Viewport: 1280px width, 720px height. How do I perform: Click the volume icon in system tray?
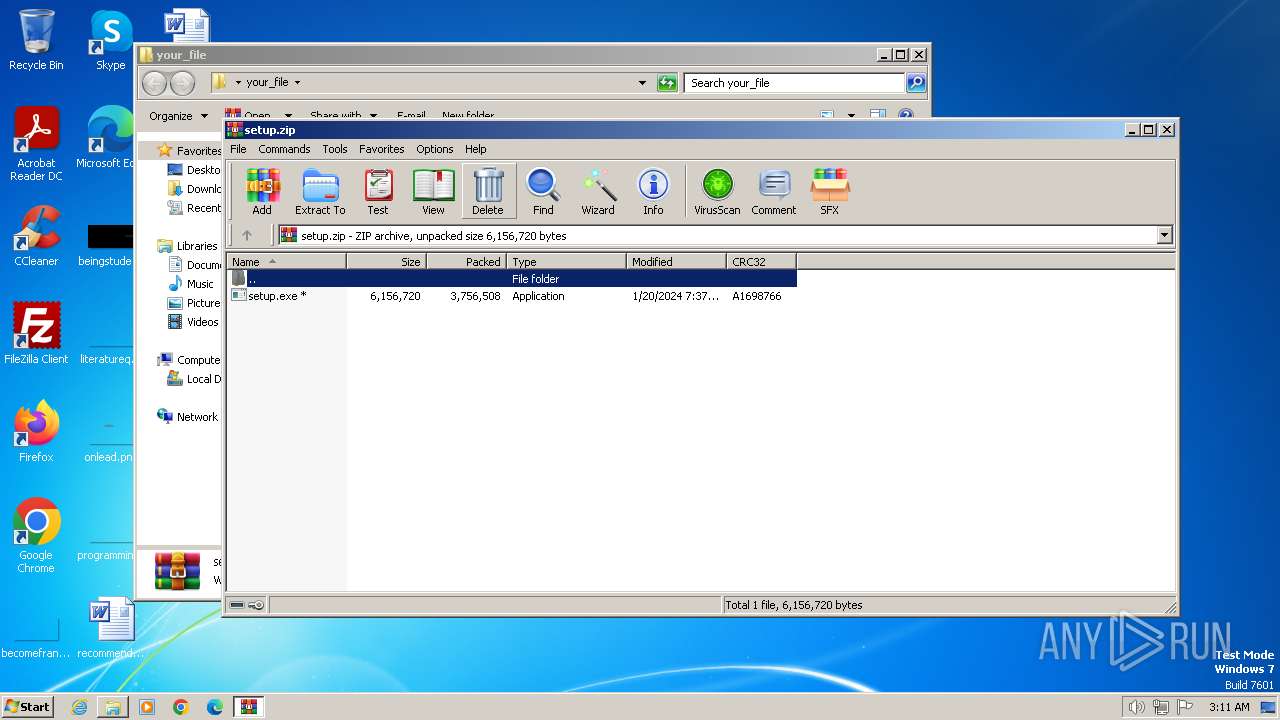click(1136, 707)
